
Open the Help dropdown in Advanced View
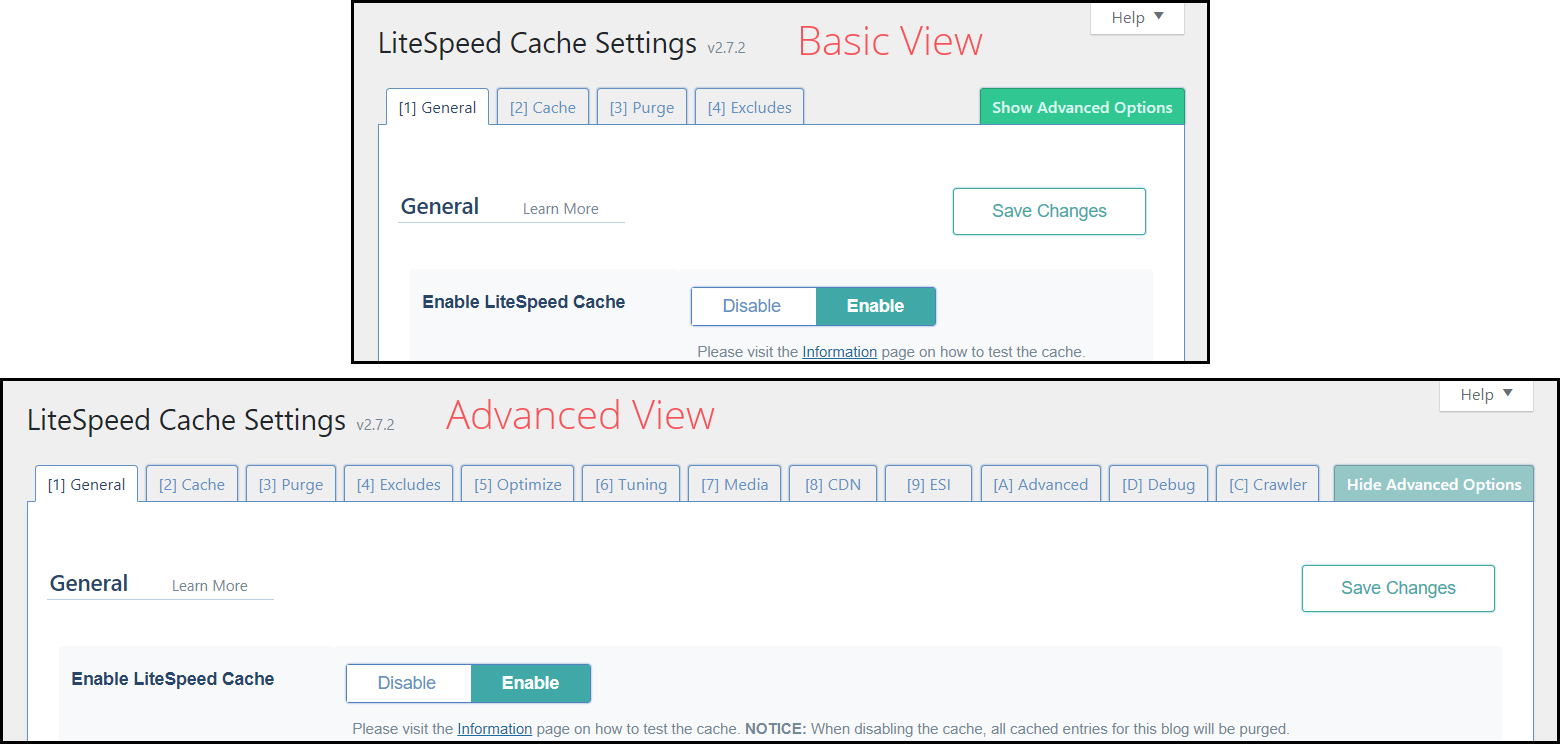point(1486,394)
